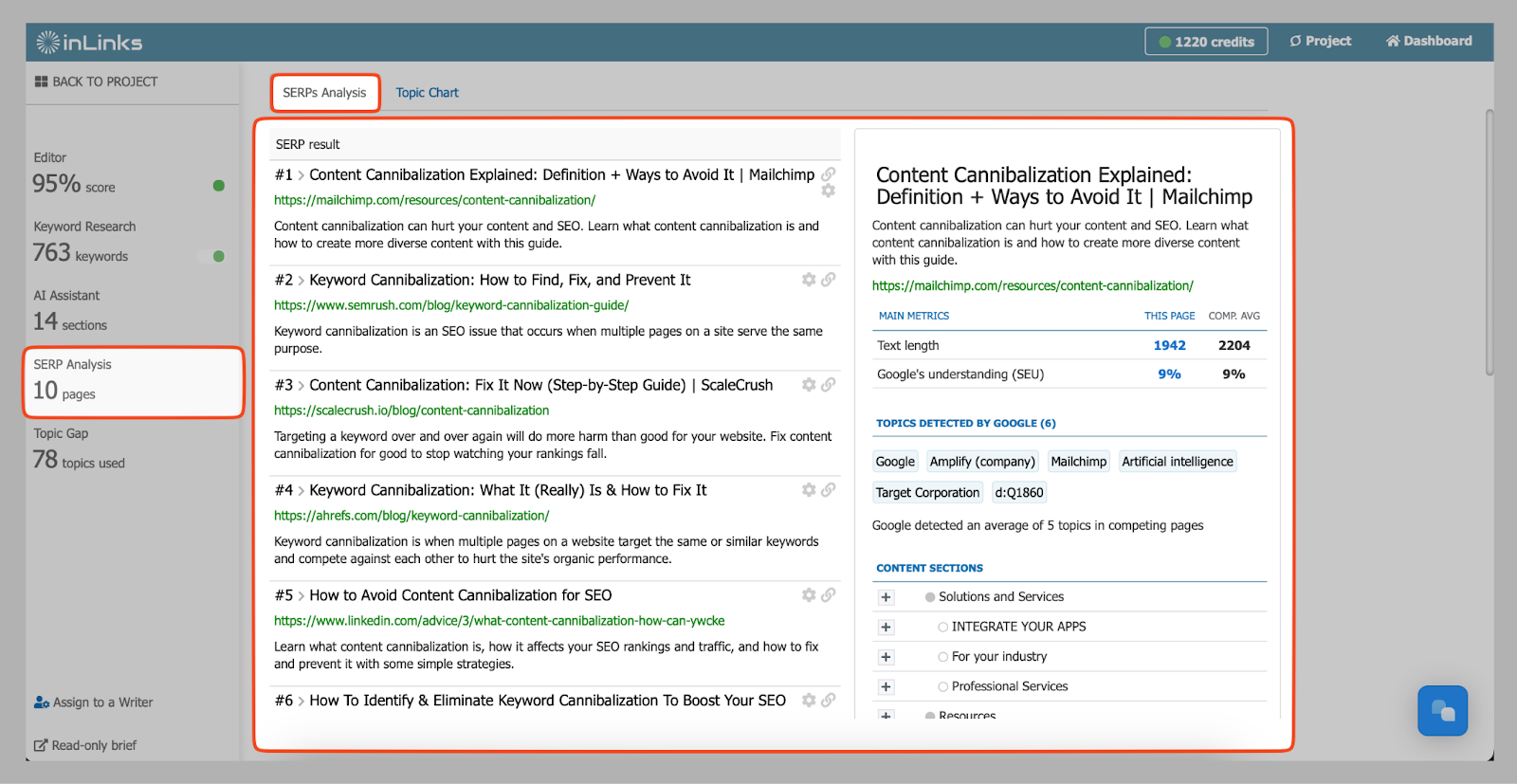This screenshot has height=784, width=1517.
Task: Click the Dashboard home icon
Action: (1393, 41)
